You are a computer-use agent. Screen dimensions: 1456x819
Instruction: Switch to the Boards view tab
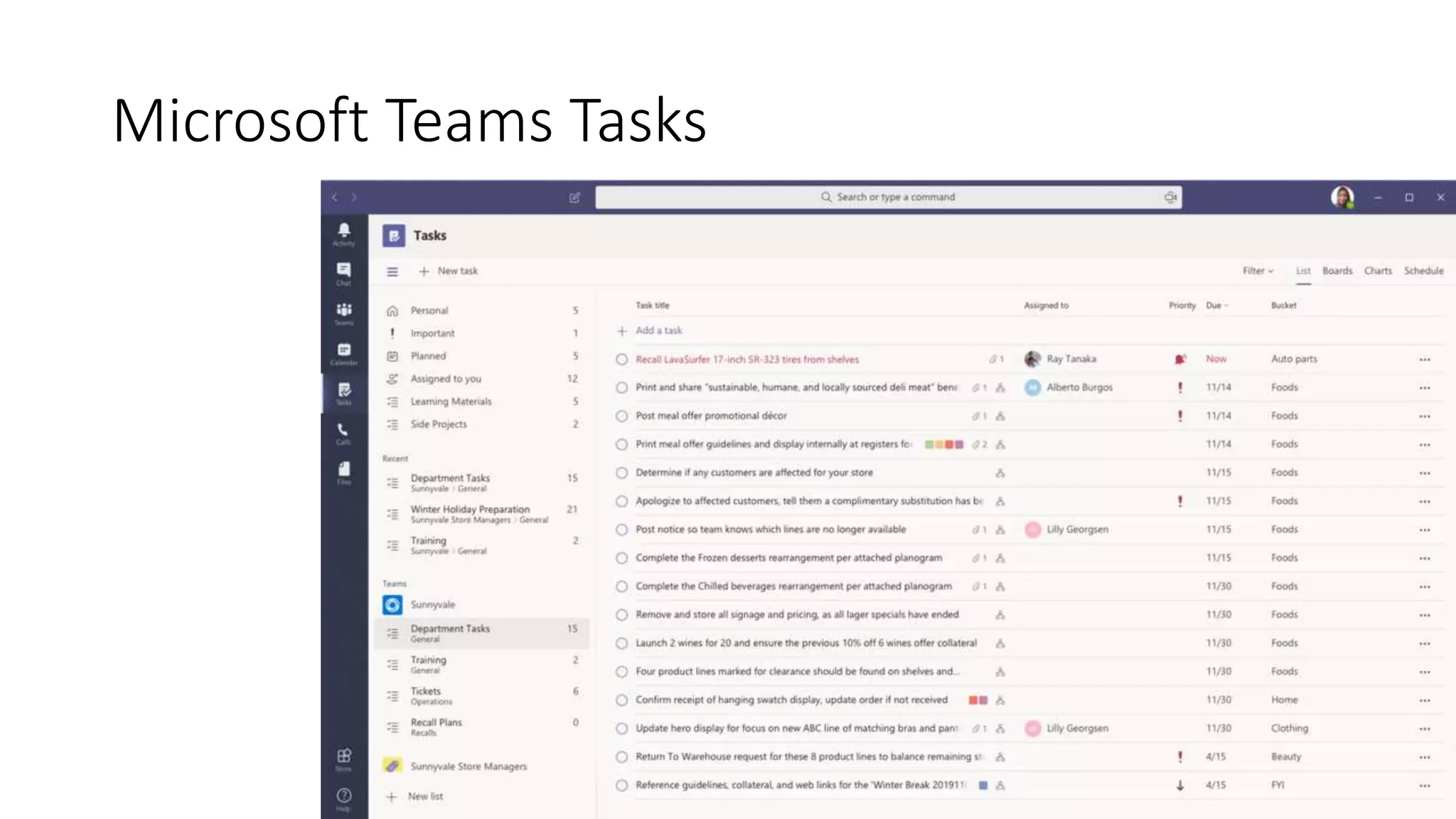(1337, 271)
